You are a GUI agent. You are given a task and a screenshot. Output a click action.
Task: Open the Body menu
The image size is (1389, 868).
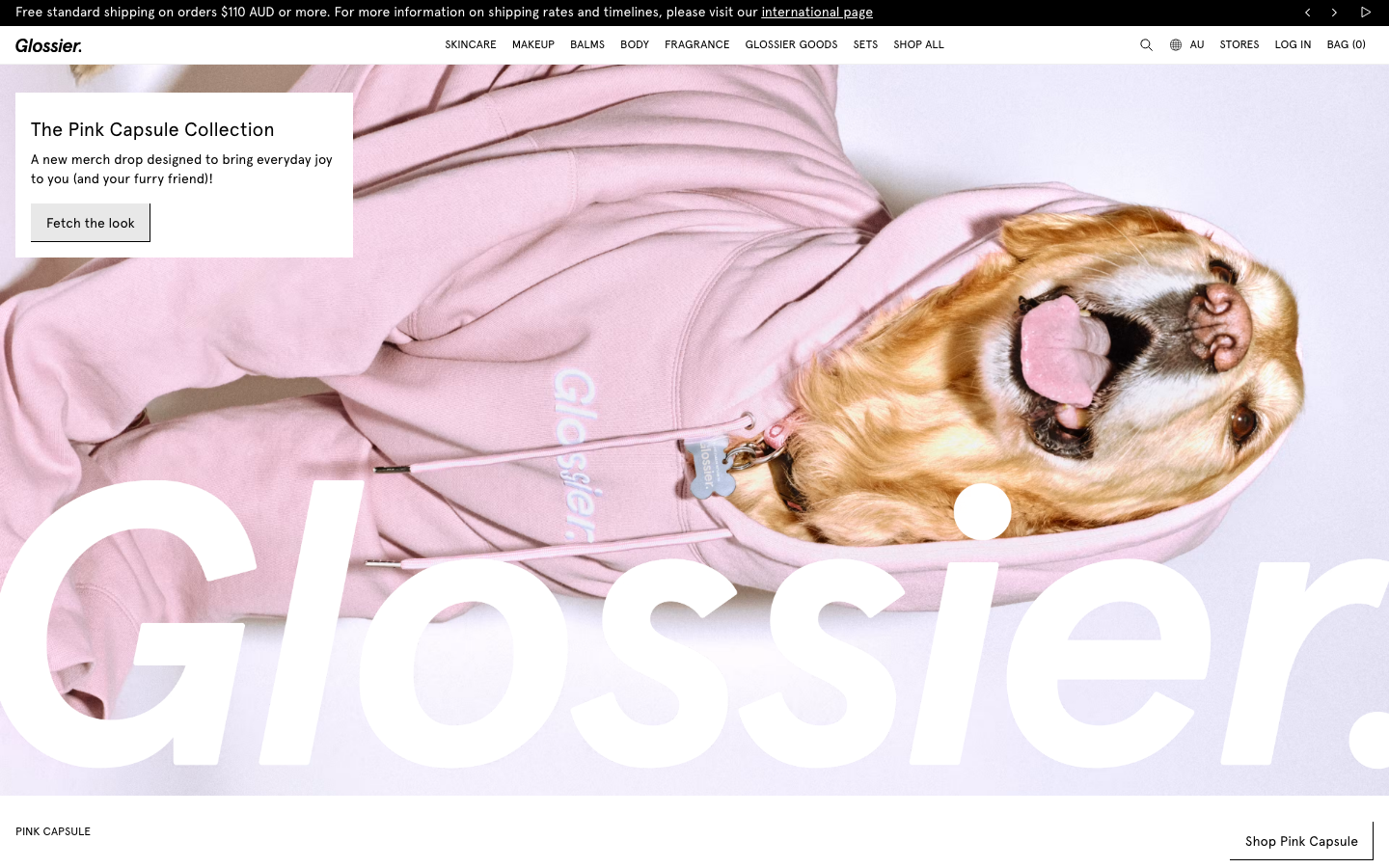[x=635, y=45]
